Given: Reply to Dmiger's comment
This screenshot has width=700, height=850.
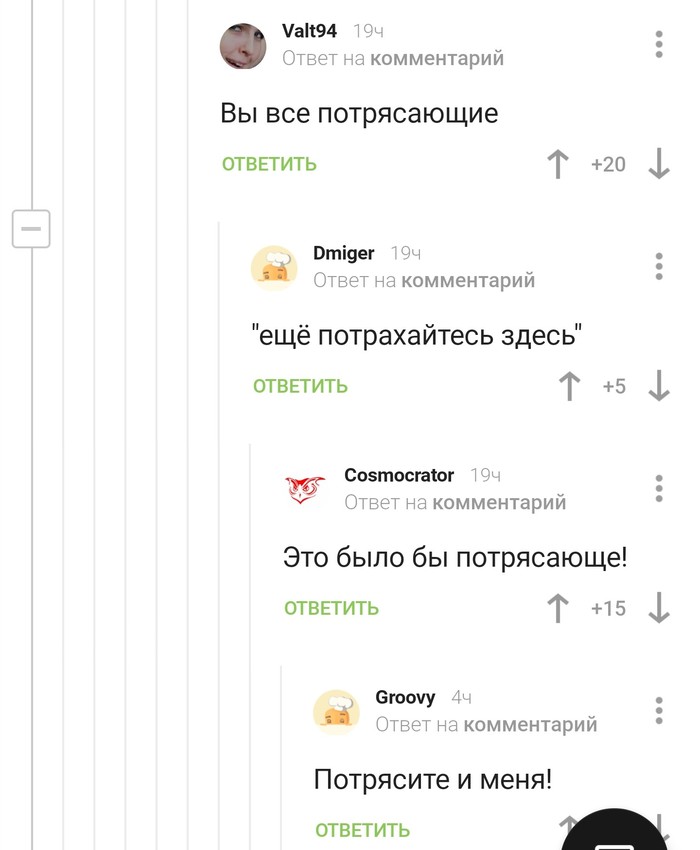Looking at the screenshot, I should coord(300,387).
